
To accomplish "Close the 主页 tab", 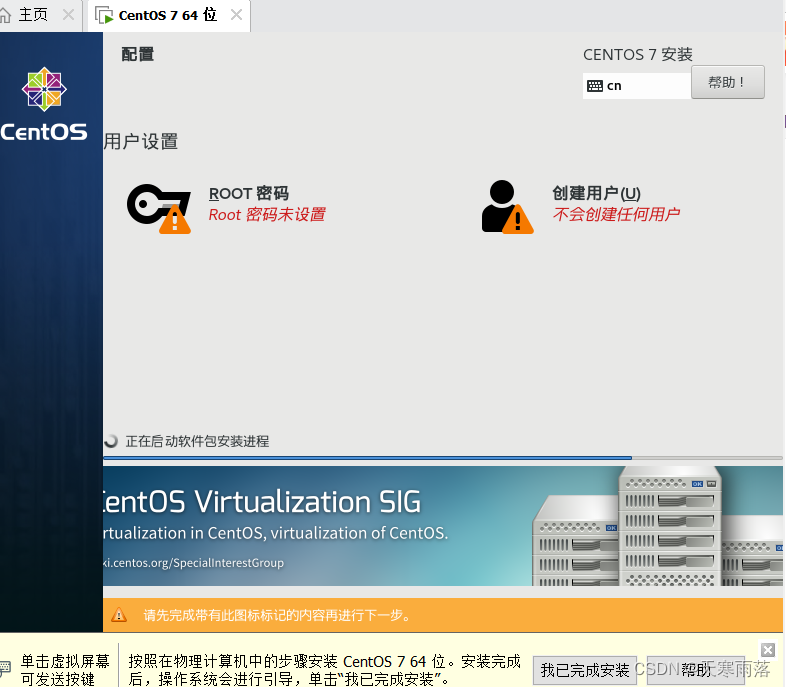I will tap(69, 15).
